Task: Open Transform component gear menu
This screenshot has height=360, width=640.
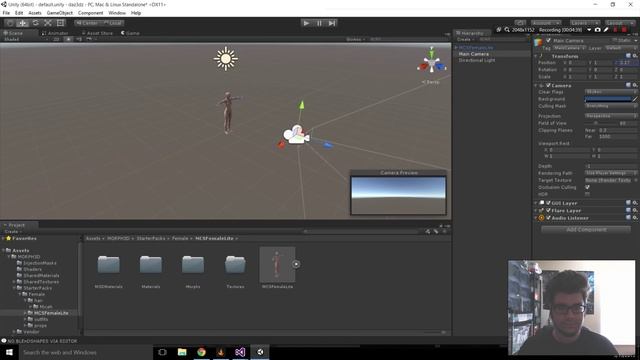Action: [635, 56]
